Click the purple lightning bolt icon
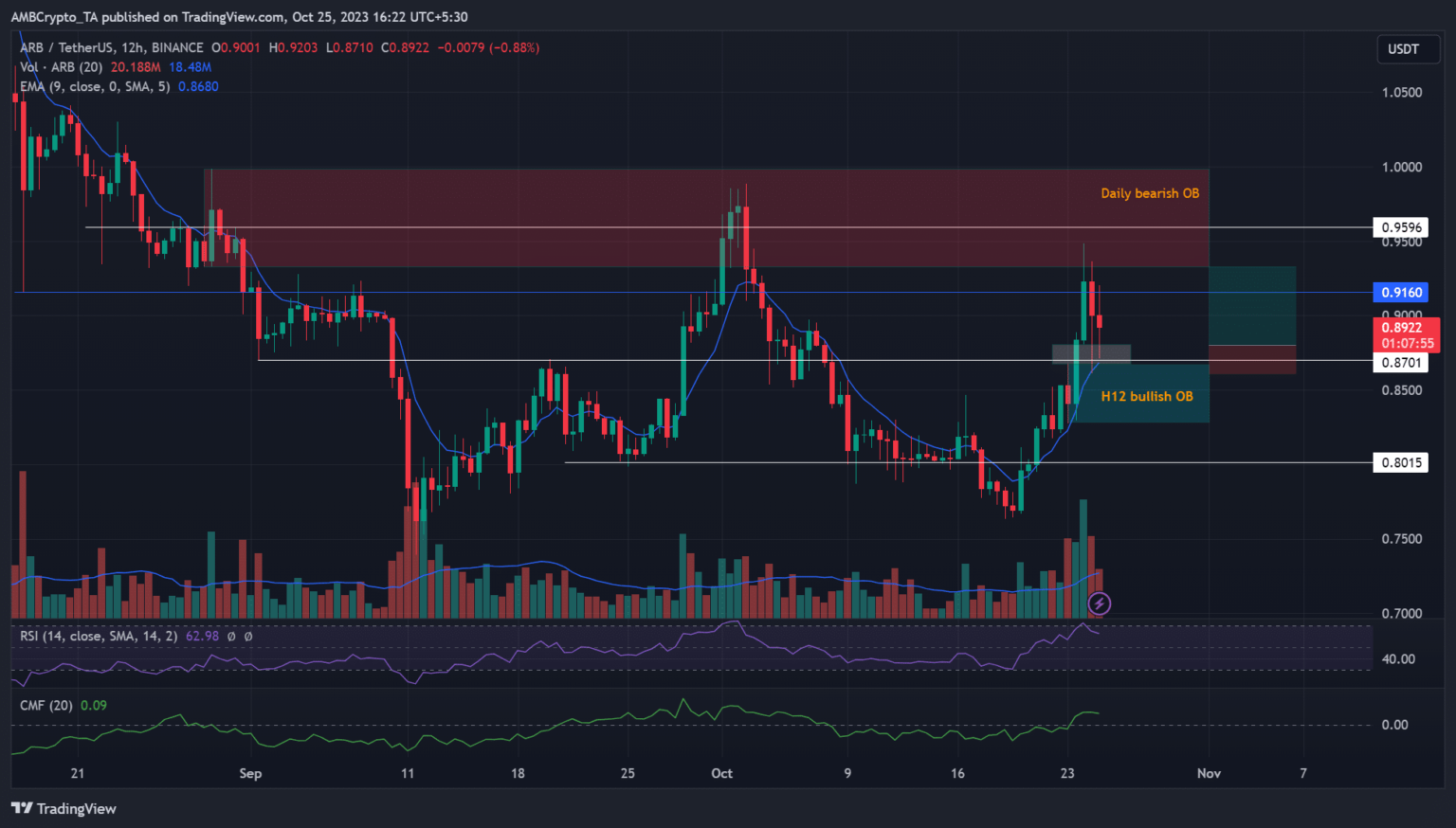This screenshot has height=828, width=1456. click(x=1099, y=603)
